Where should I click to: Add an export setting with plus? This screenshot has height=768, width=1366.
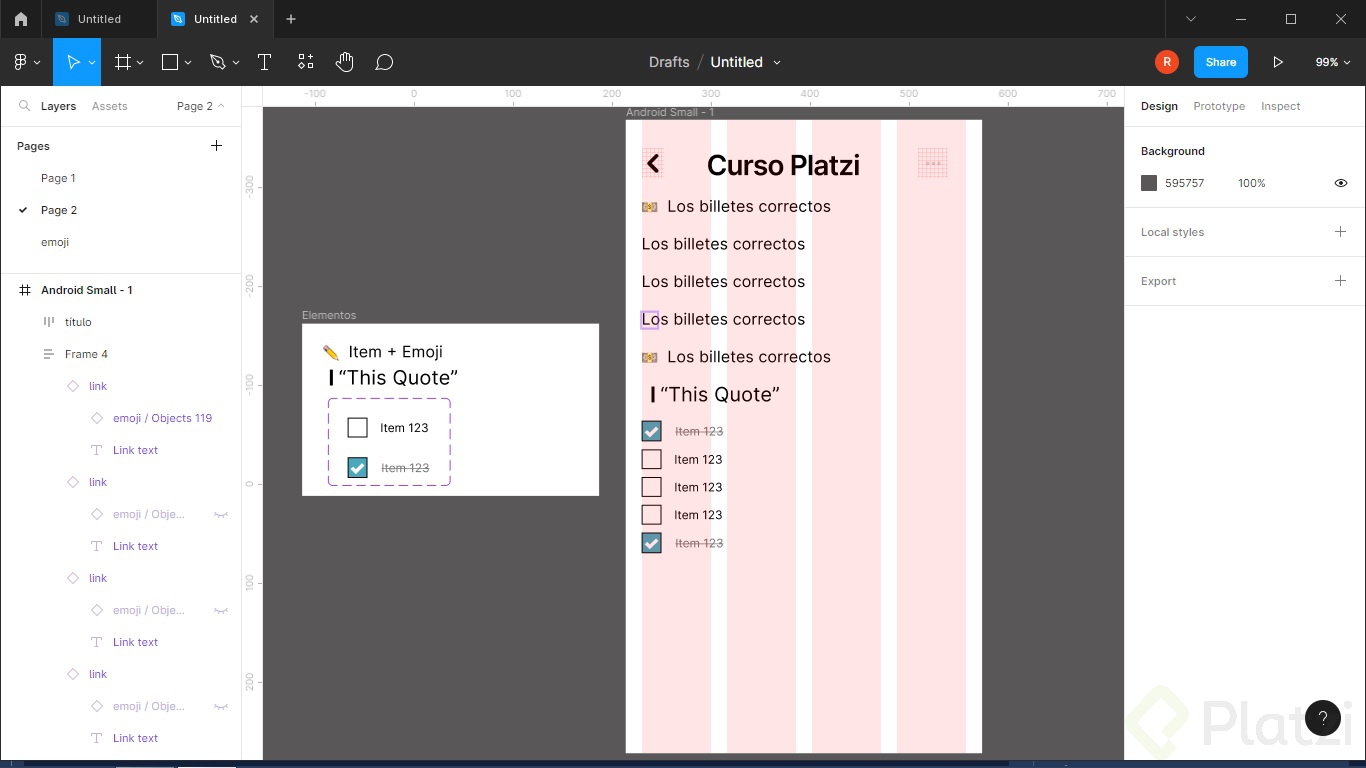pyautogui.click(x=1340, y=281)
